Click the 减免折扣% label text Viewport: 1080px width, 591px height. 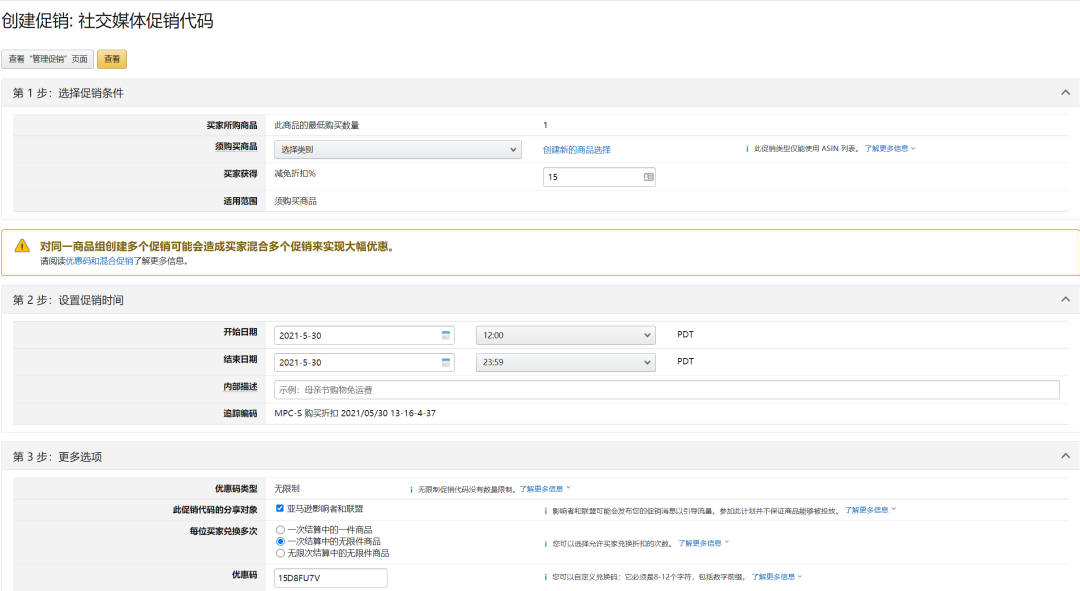tap(295, 174)
